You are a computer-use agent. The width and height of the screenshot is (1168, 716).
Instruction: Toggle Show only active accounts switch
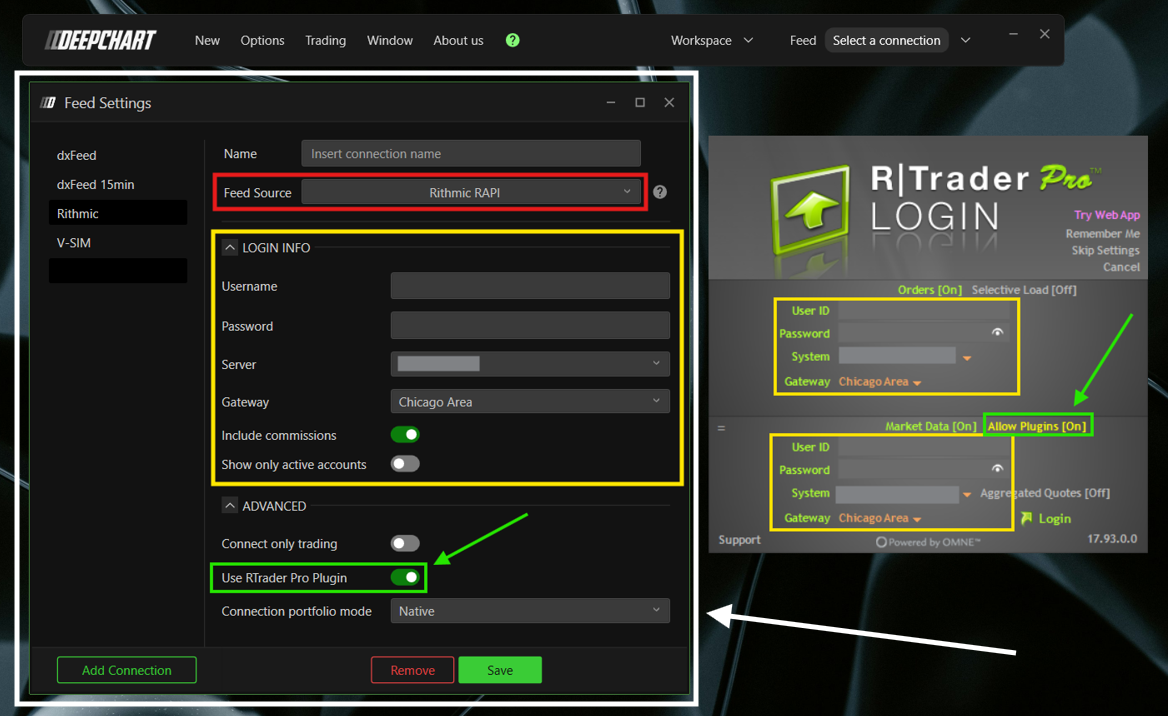click(x=405, y=464)
